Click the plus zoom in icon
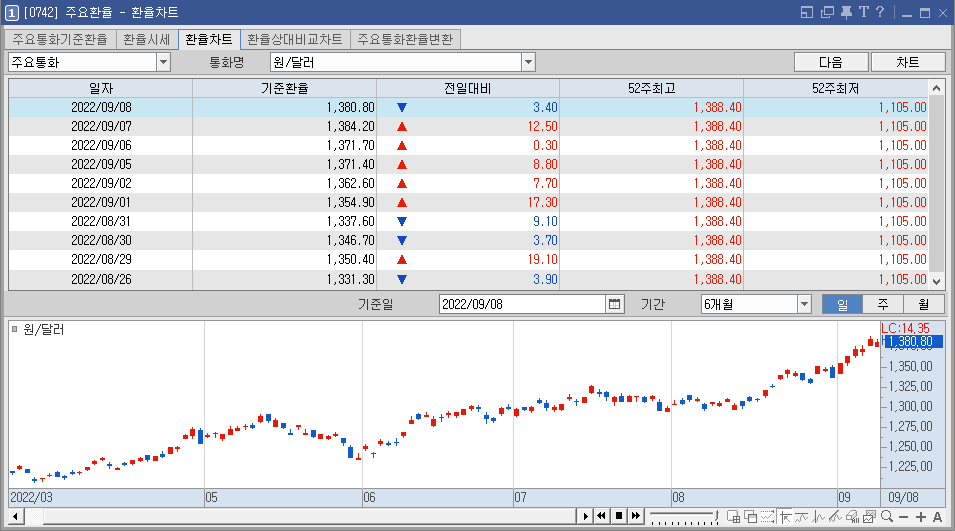Image resolution: width=955 pixels, height=531 pixels. tap(920, 517)
